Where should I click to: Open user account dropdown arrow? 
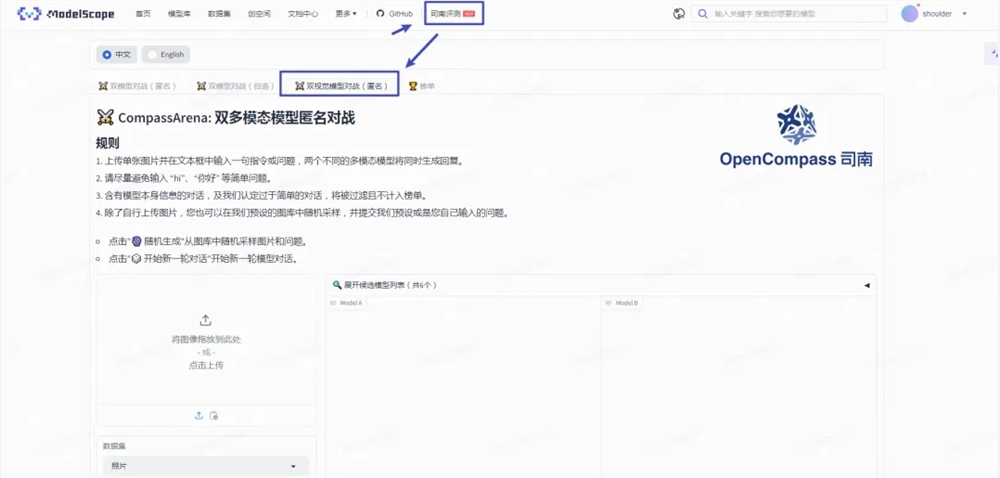point(964,14)
